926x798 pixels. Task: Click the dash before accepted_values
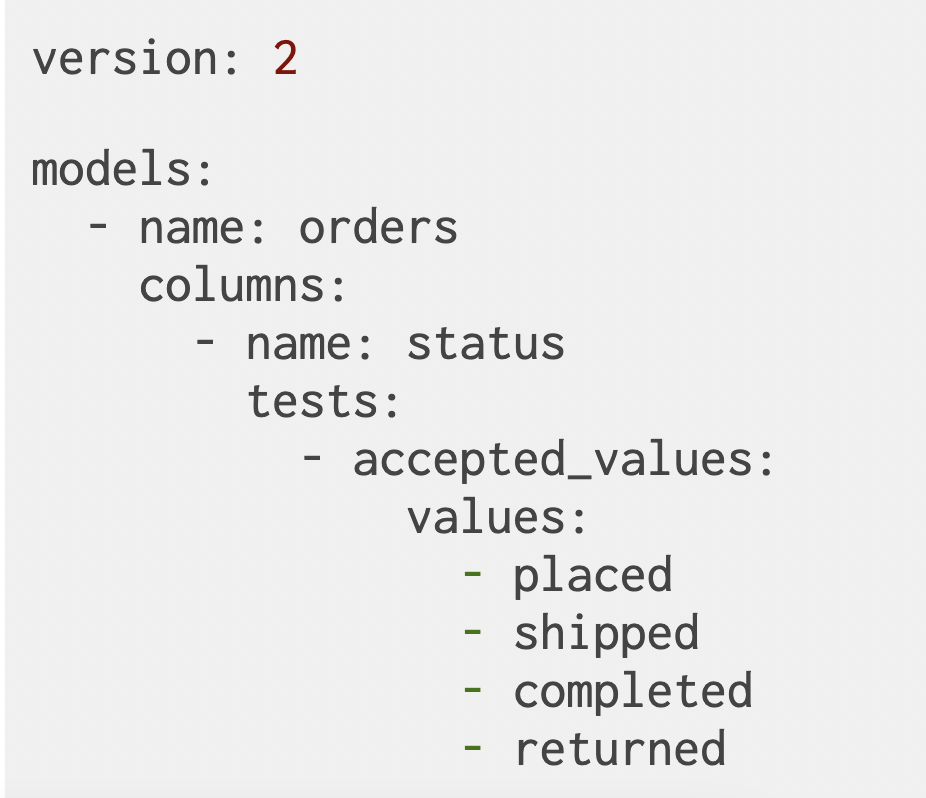(312, 459)
